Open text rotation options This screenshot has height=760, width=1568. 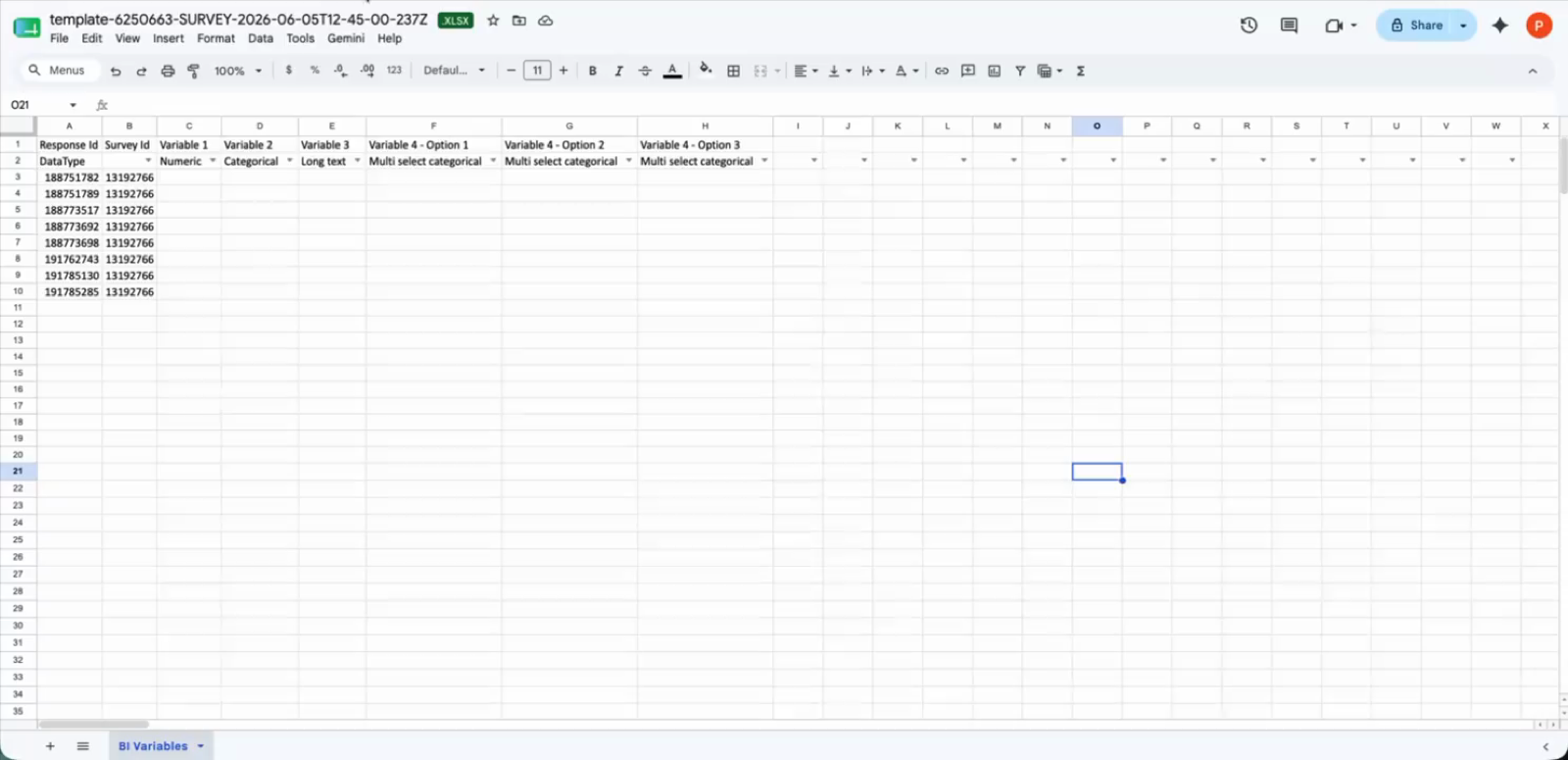tap(906, 71)
